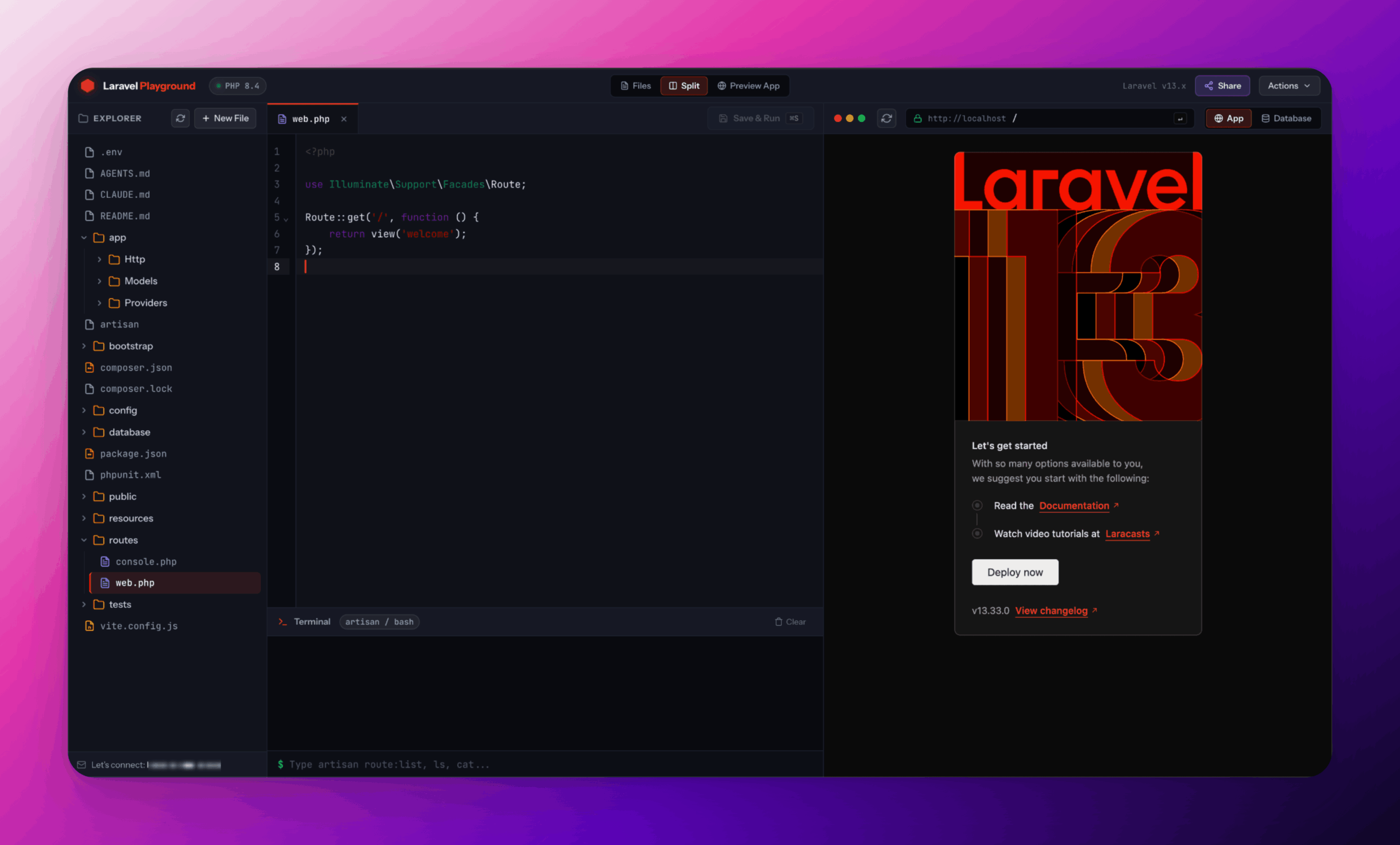
Task: Collapse the app folder
Action: pyautogui.click(x=84, y=237)
